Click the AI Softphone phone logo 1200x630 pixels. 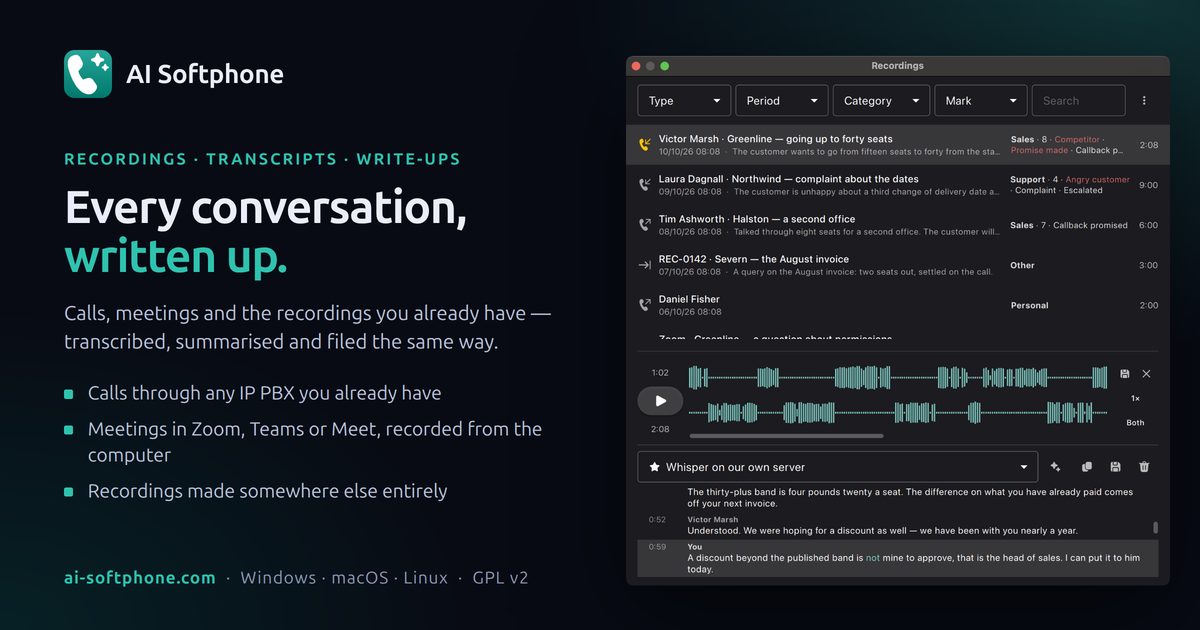[x=88, y=74]
